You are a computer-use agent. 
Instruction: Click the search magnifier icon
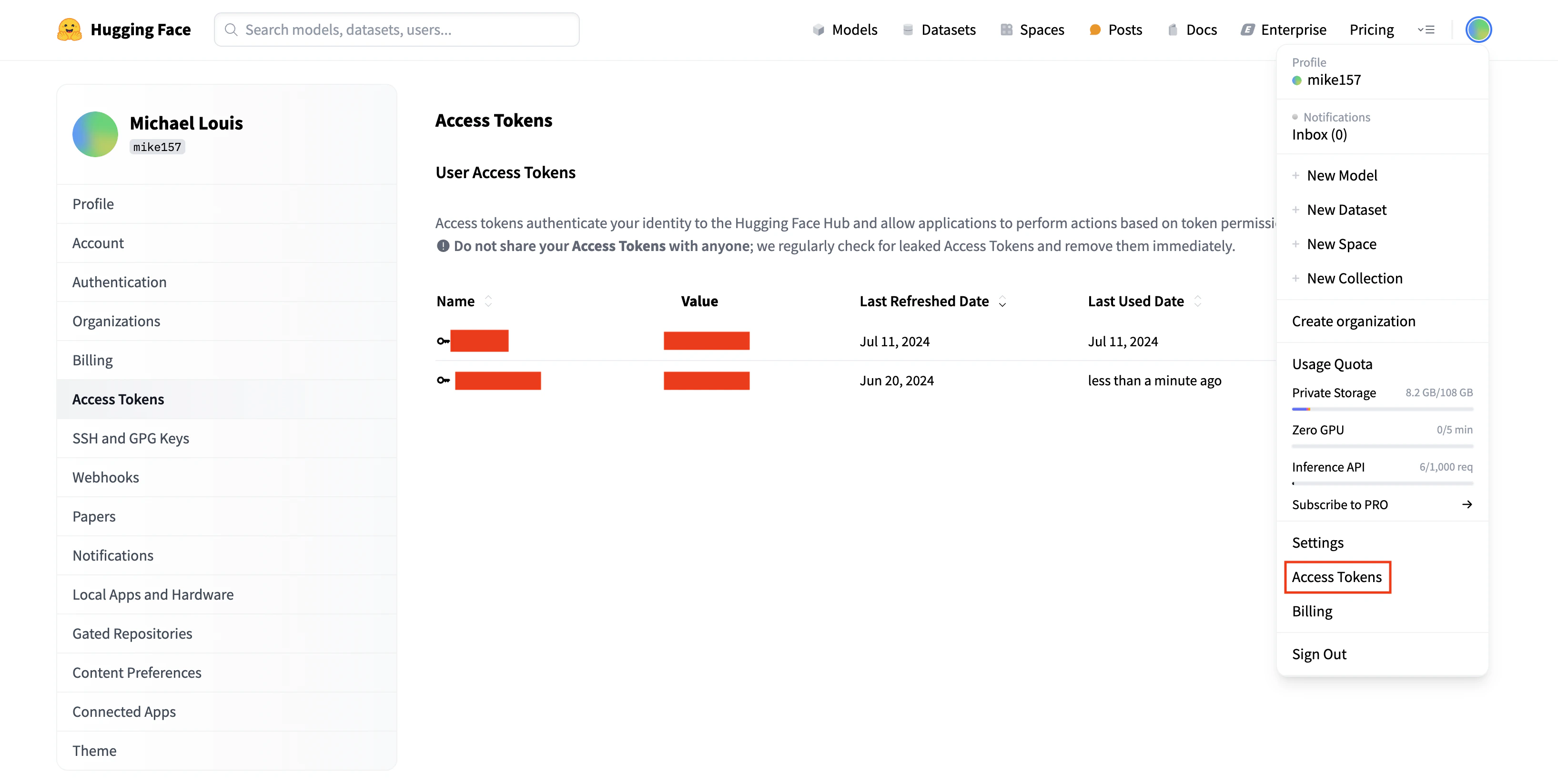[x=231, y=30]
